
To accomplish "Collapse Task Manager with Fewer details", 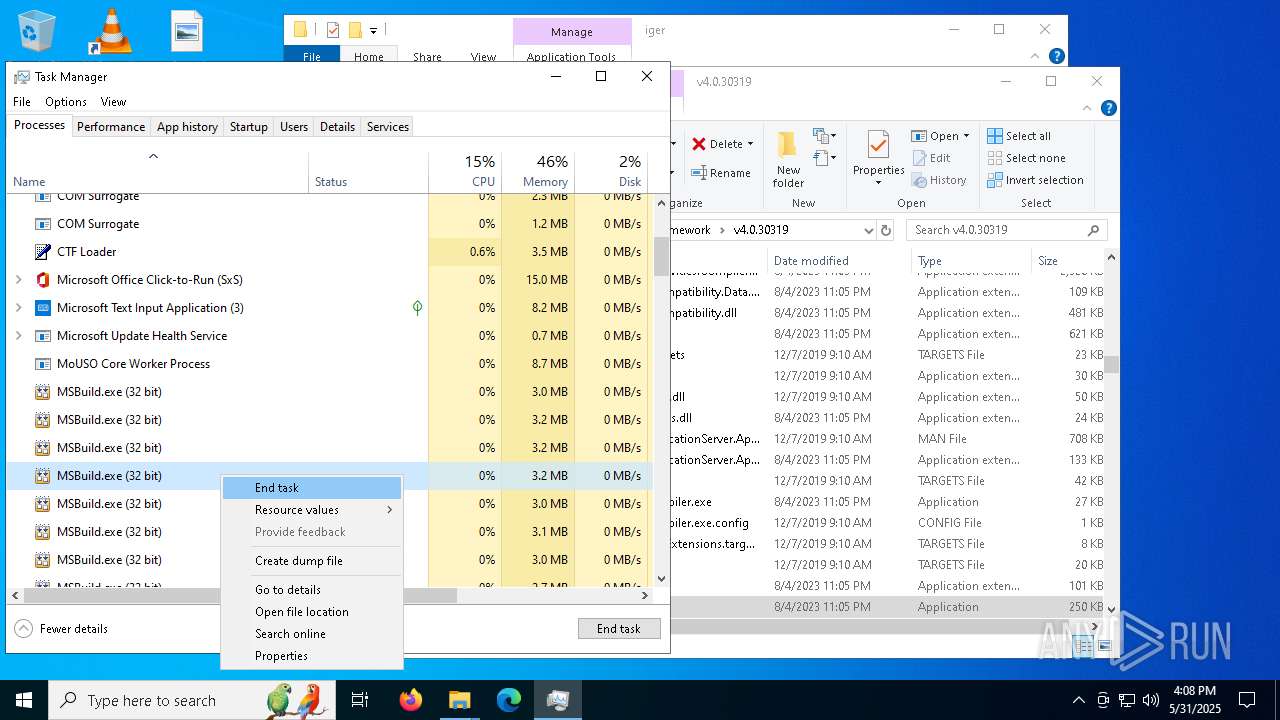I will point(62,629).
